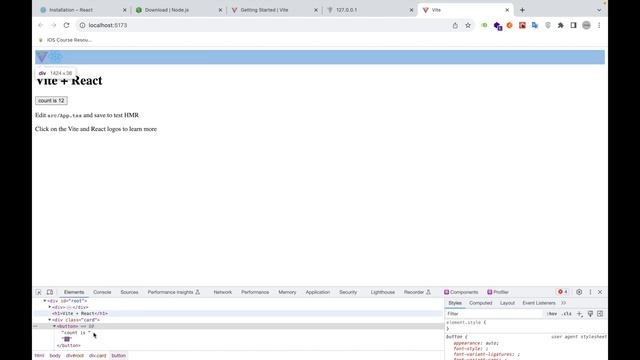Screen dimensions: 640x360
Task: Click the inspect element picker icon
Action: (38, 292)
